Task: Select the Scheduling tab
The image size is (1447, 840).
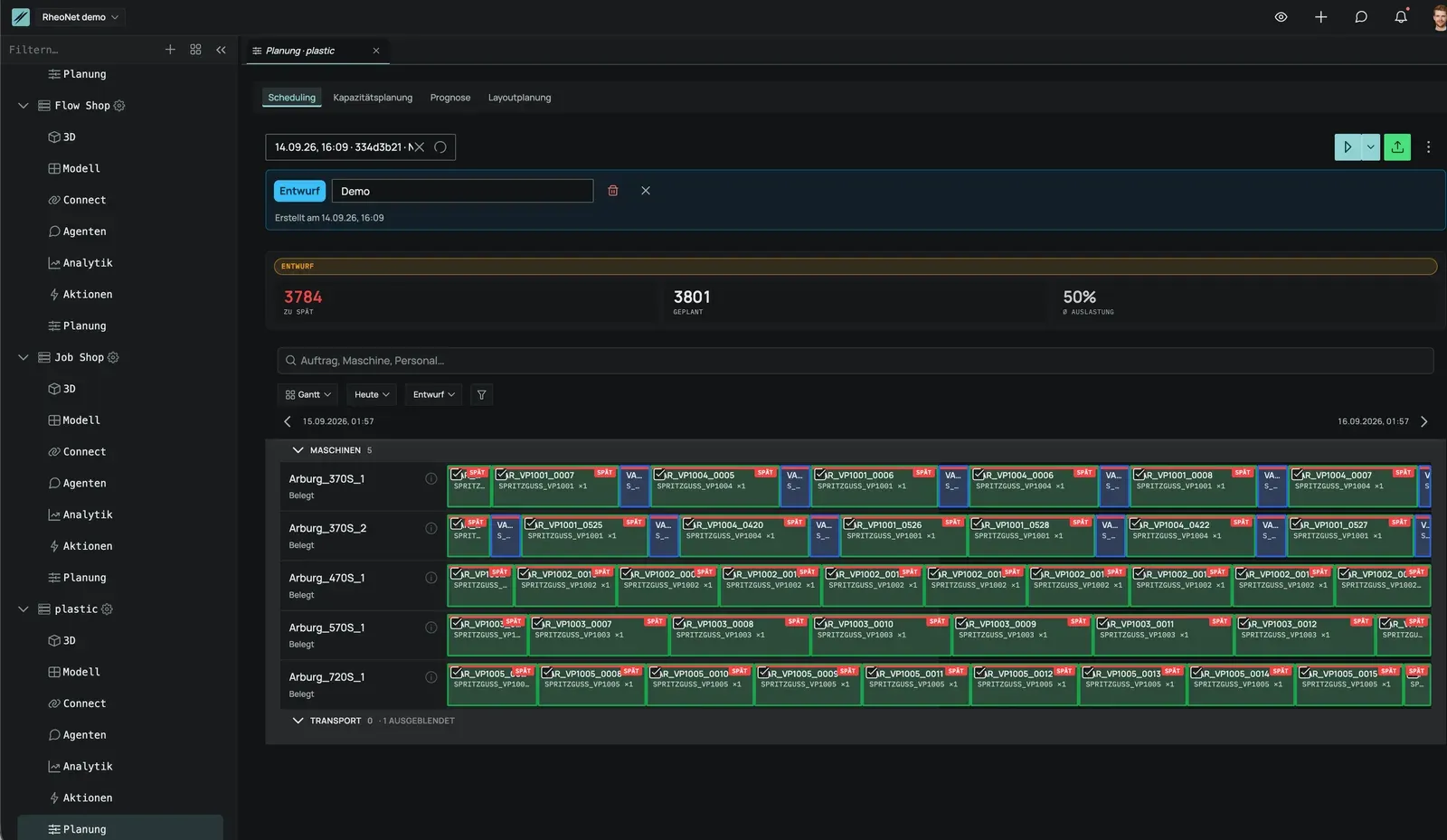Action: tap(292, 98)
